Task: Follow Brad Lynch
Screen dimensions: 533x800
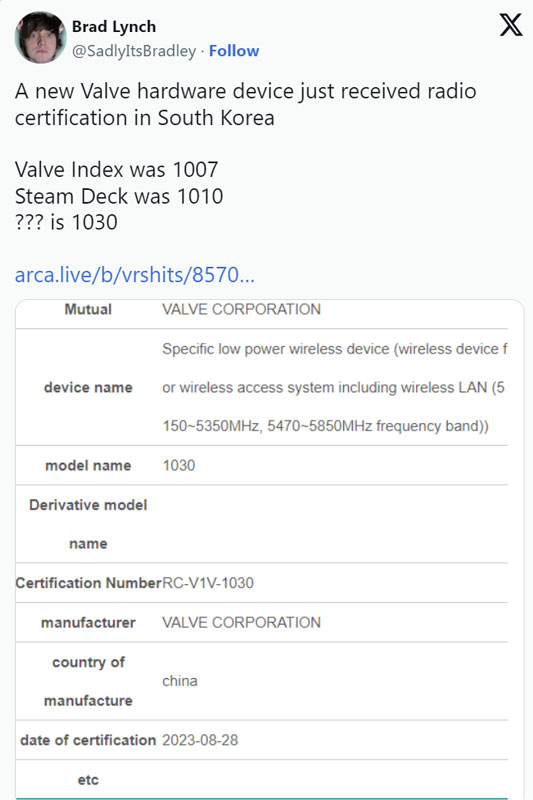Action: pos(234,51)
